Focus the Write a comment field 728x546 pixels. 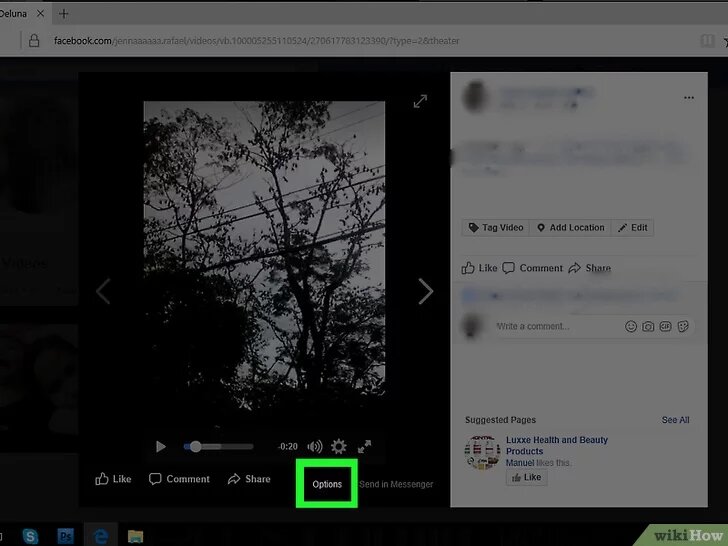555,326
